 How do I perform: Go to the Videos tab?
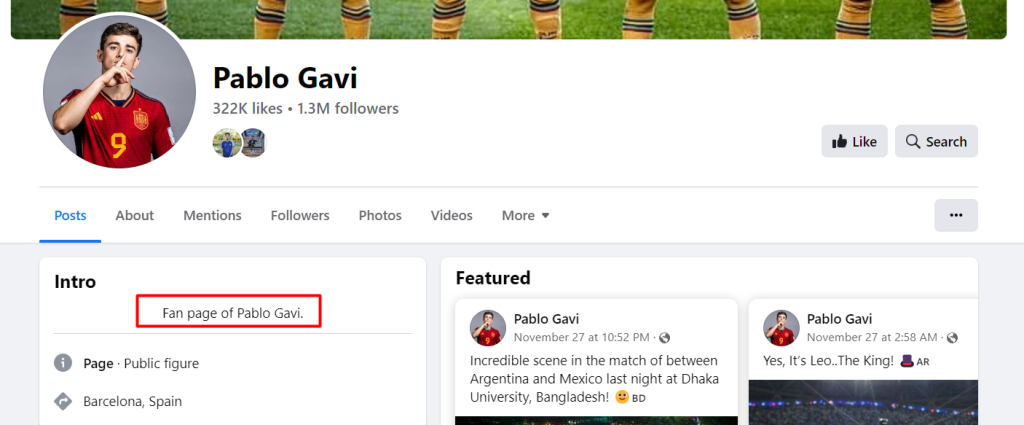coord(451,215)
